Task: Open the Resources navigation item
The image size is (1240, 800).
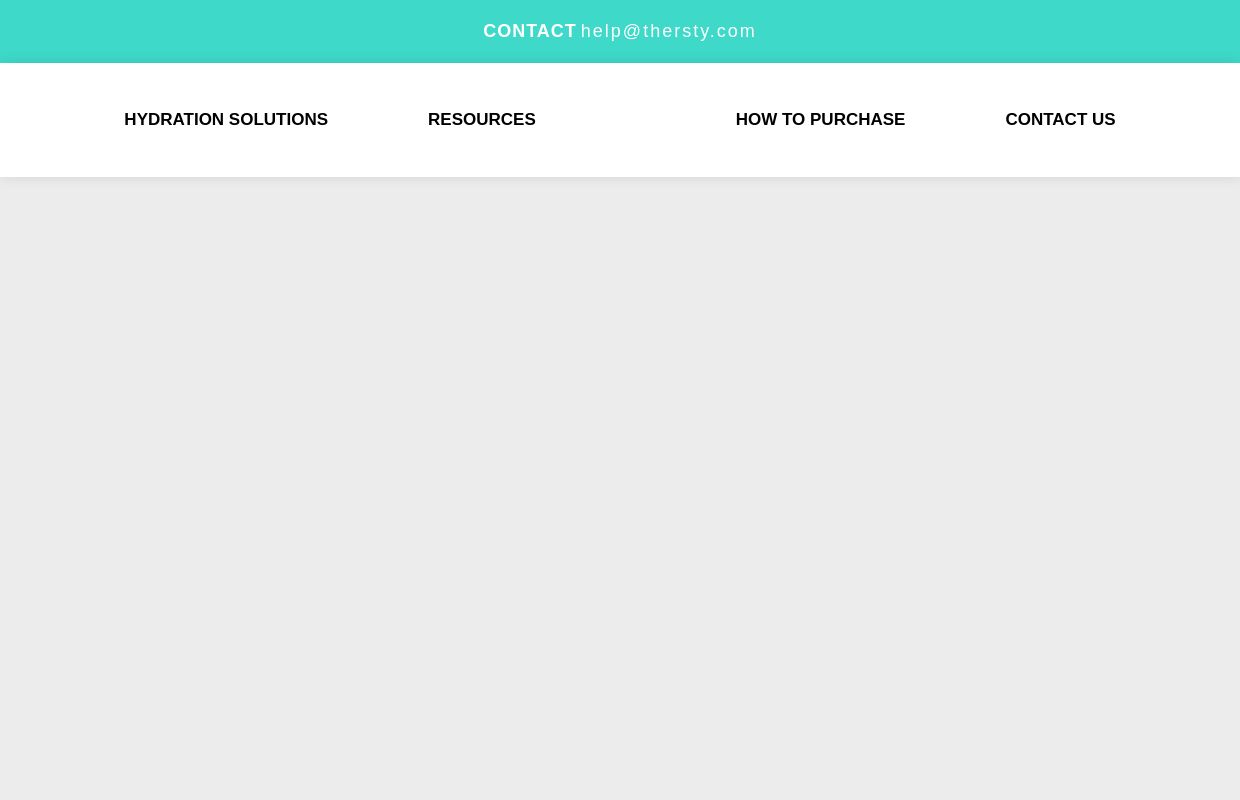Action: pos(482,120)
